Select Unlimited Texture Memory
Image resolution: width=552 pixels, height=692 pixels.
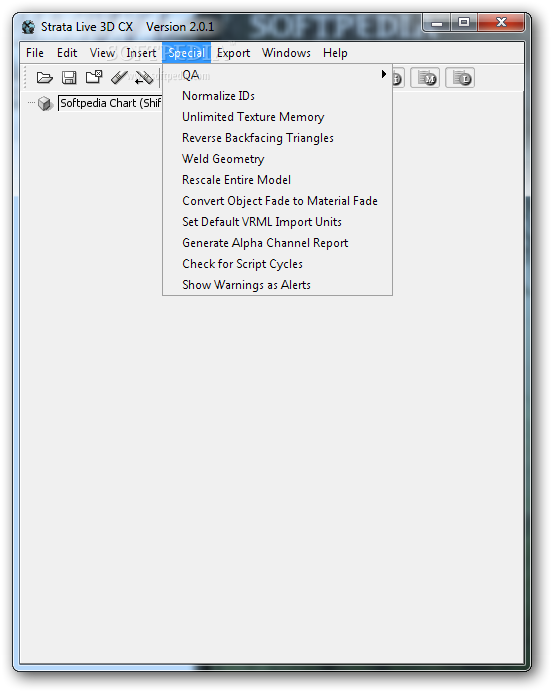click(x=278, y=117)
